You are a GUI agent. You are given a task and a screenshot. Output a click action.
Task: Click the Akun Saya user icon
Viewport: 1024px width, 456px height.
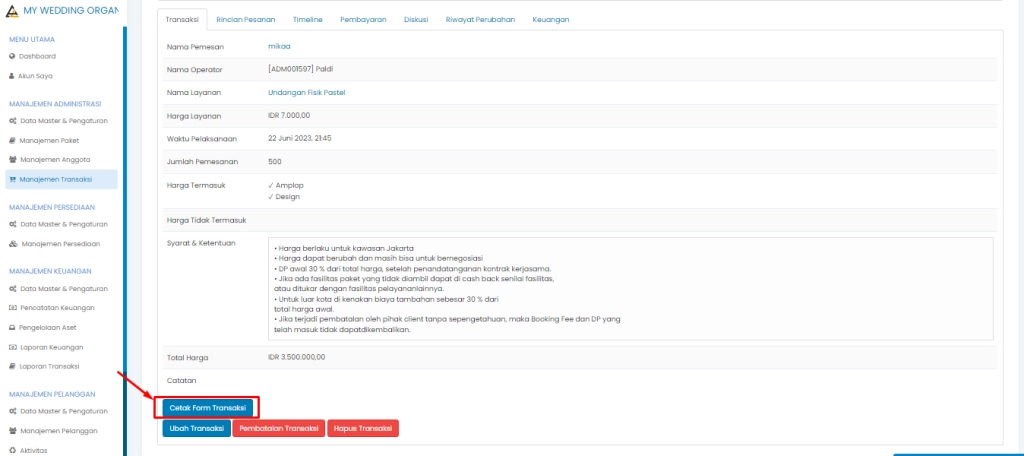coord(12,75)
